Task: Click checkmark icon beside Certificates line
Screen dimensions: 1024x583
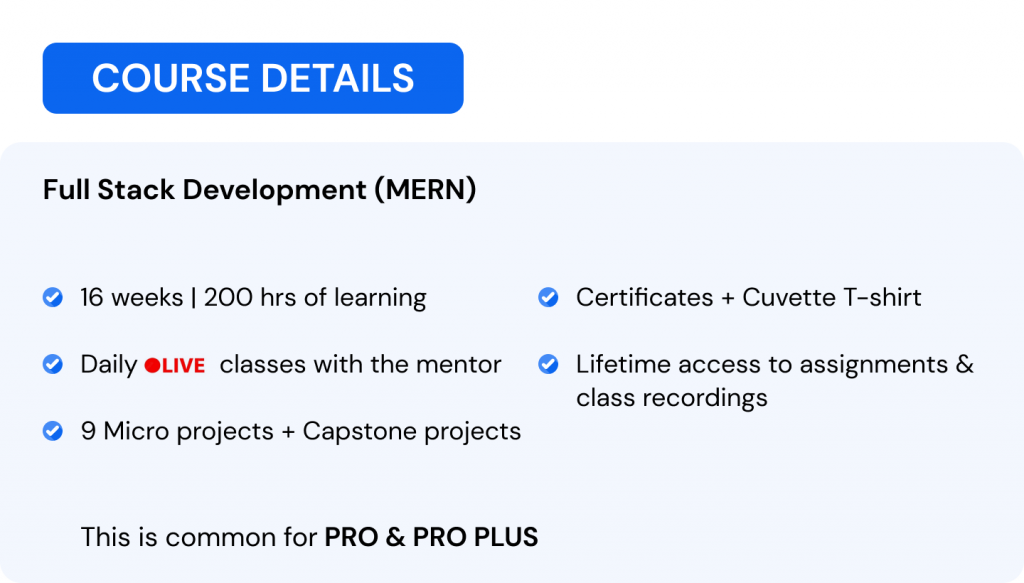Action: pos(548,297)
